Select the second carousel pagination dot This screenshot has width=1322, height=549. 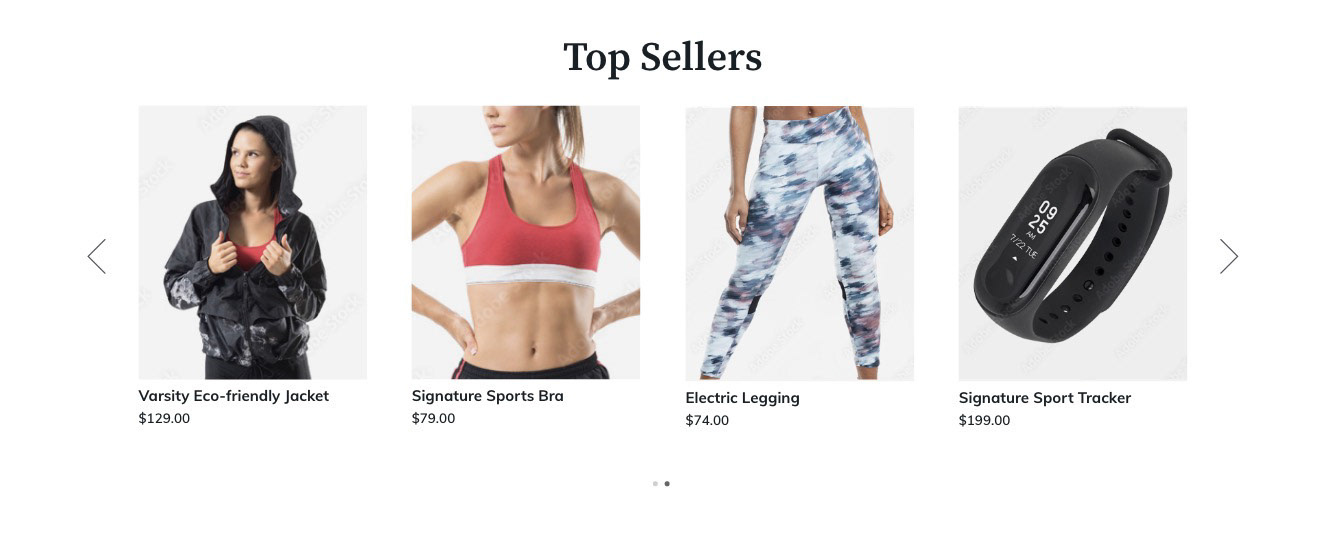[667, 484]
